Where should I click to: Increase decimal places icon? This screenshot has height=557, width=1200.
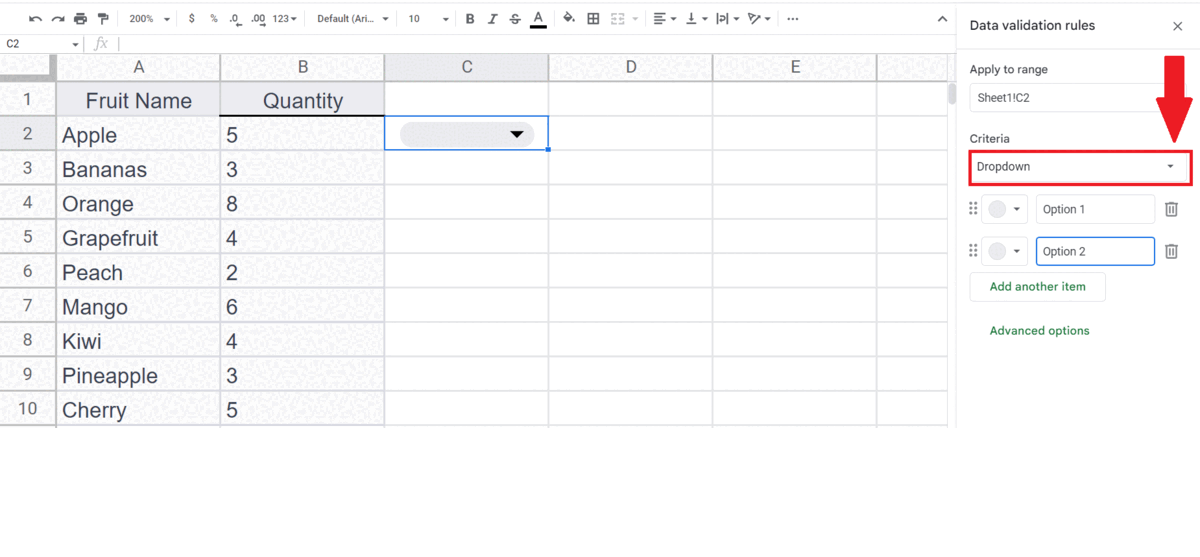pyautogui.click(x=258, y=19)
